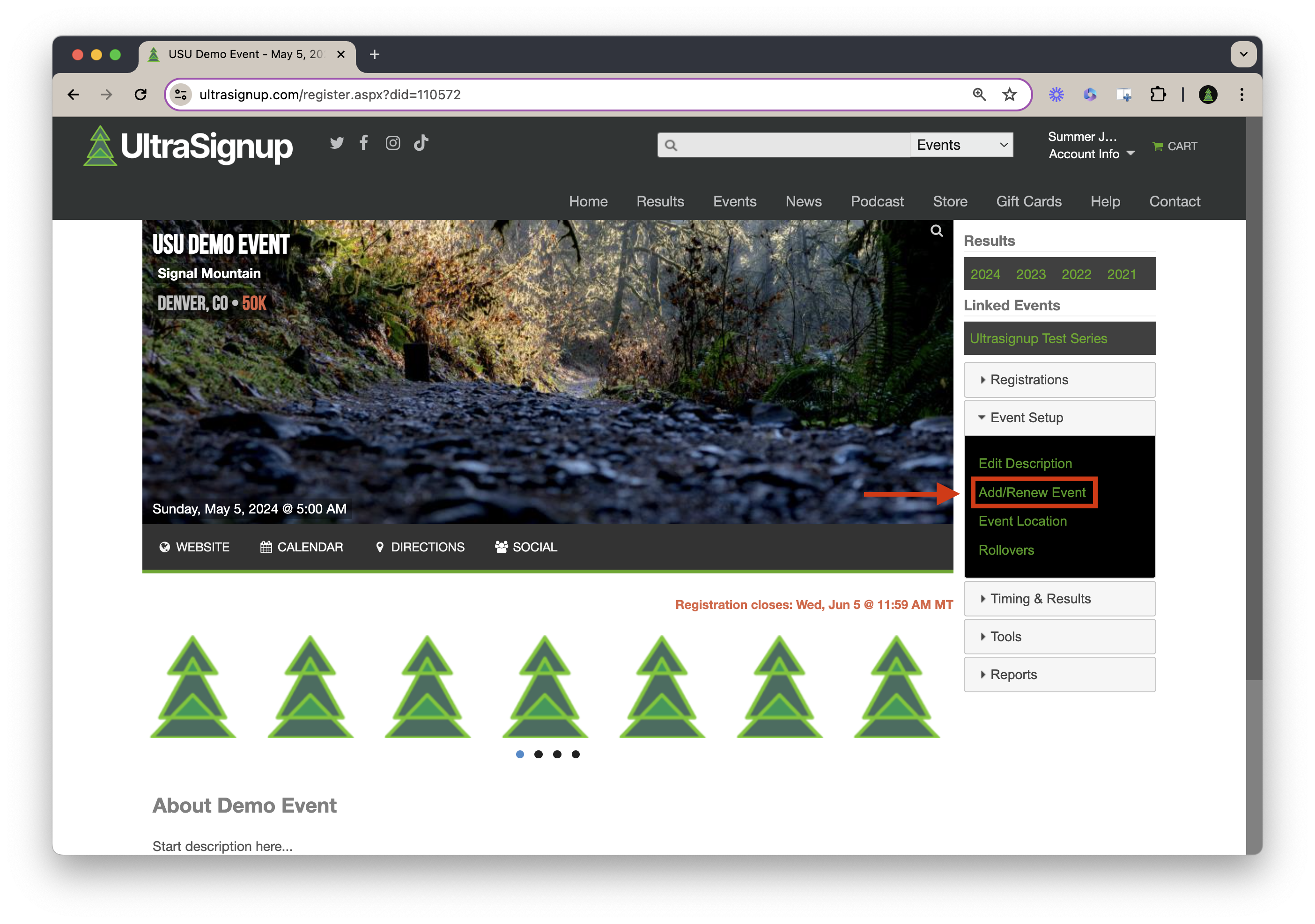The image size is (1315, 924).
Task: Click browser forward arrow
Action: click(106, 95)
